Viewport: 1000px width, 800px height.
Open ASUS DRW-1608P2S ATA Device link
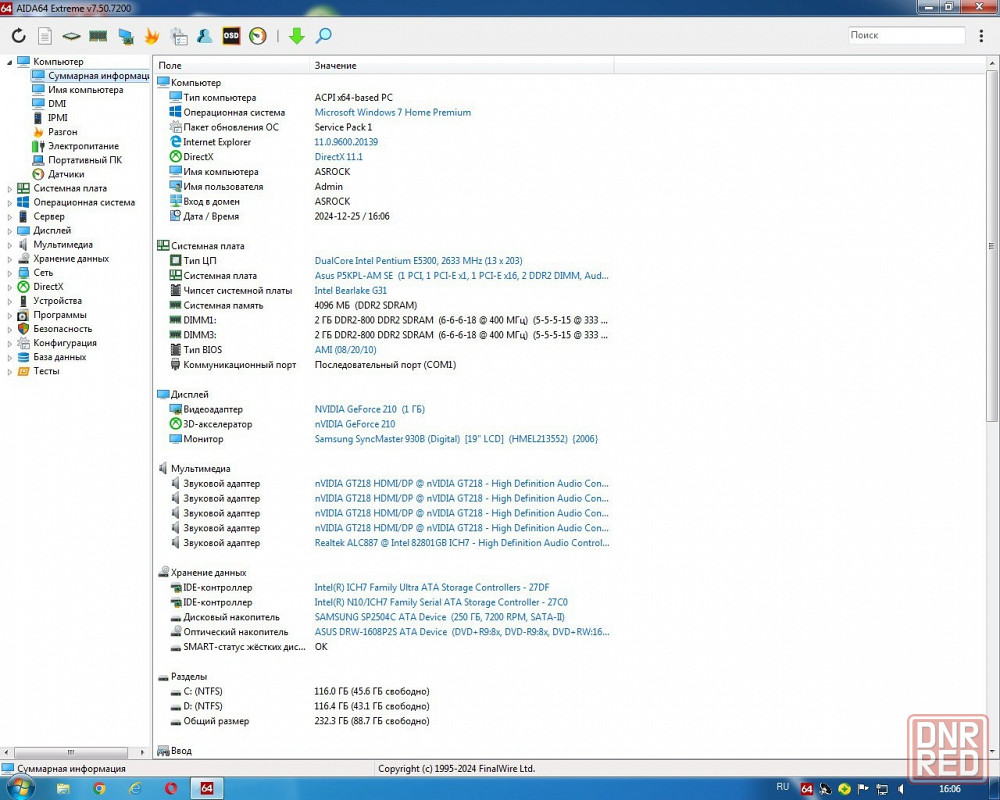[462, 632]
